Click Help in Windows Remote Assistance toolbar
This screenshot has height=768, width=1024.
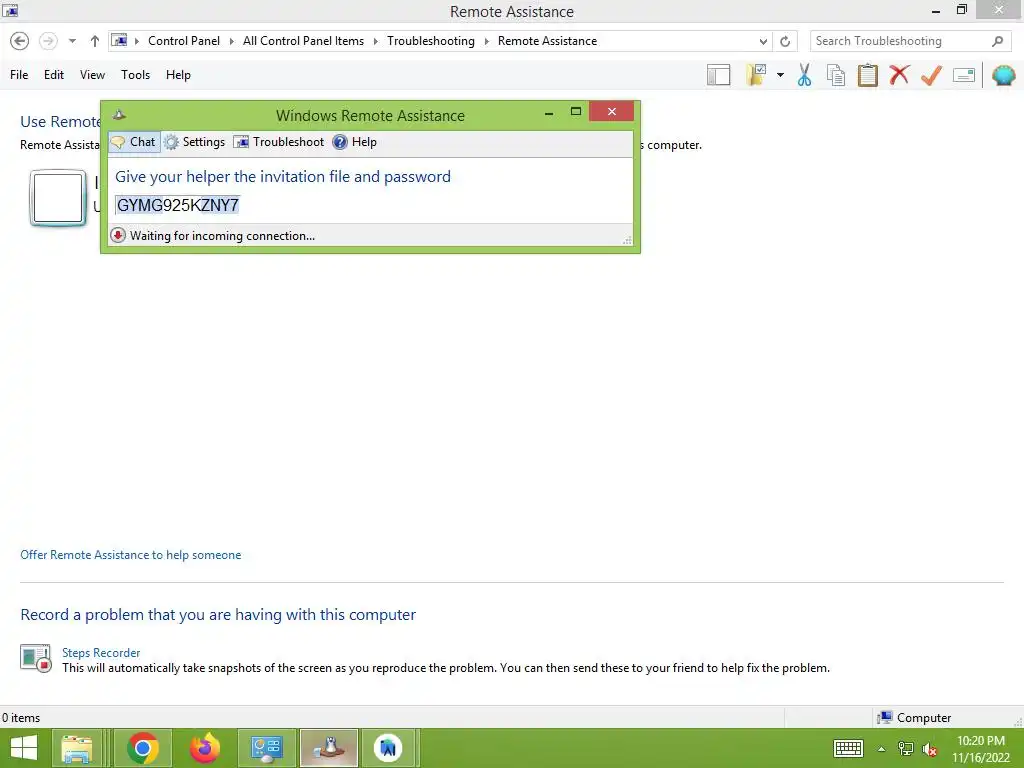pos(355,142)
